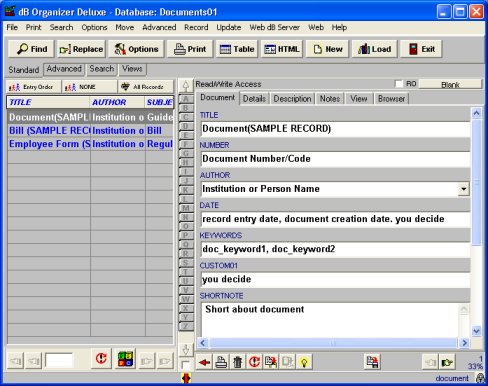The image size is (488, 386).
Task: Click the vertical scrollbar thumb of form
Action: 477,182
